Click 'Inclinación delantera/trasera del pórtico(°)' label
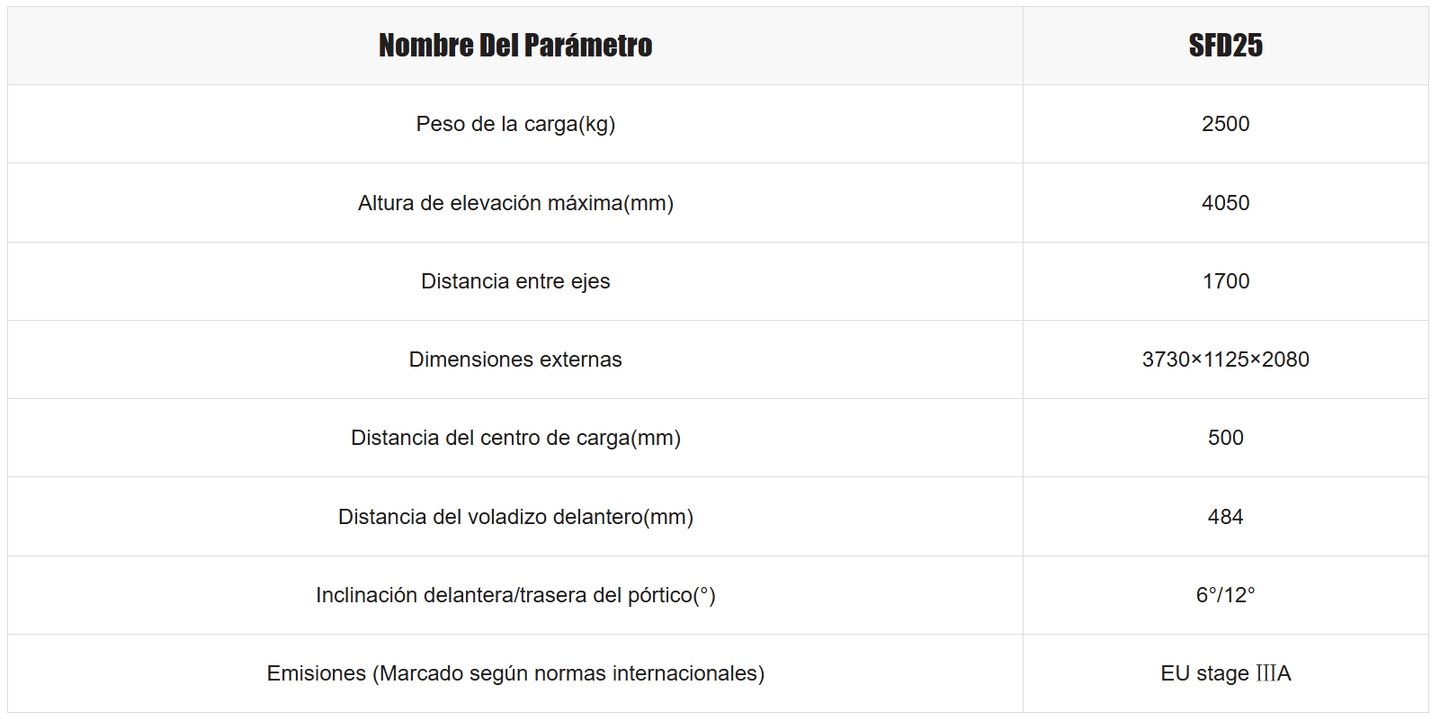This screenshot has height=719, width=1440. pos(515,595)
